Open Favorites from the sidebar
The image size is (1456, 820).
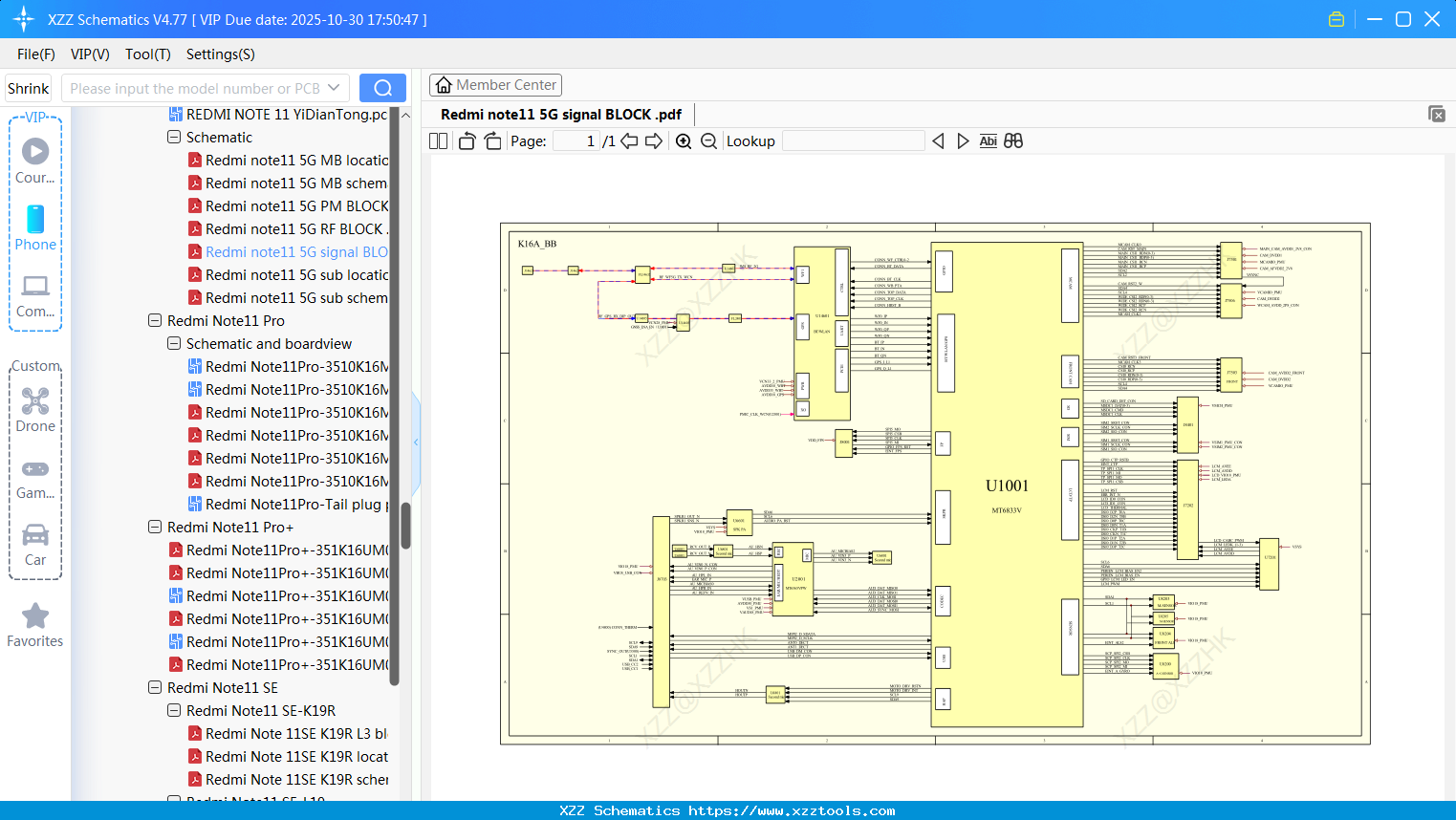pyautogui.click(x=35, y=625)
